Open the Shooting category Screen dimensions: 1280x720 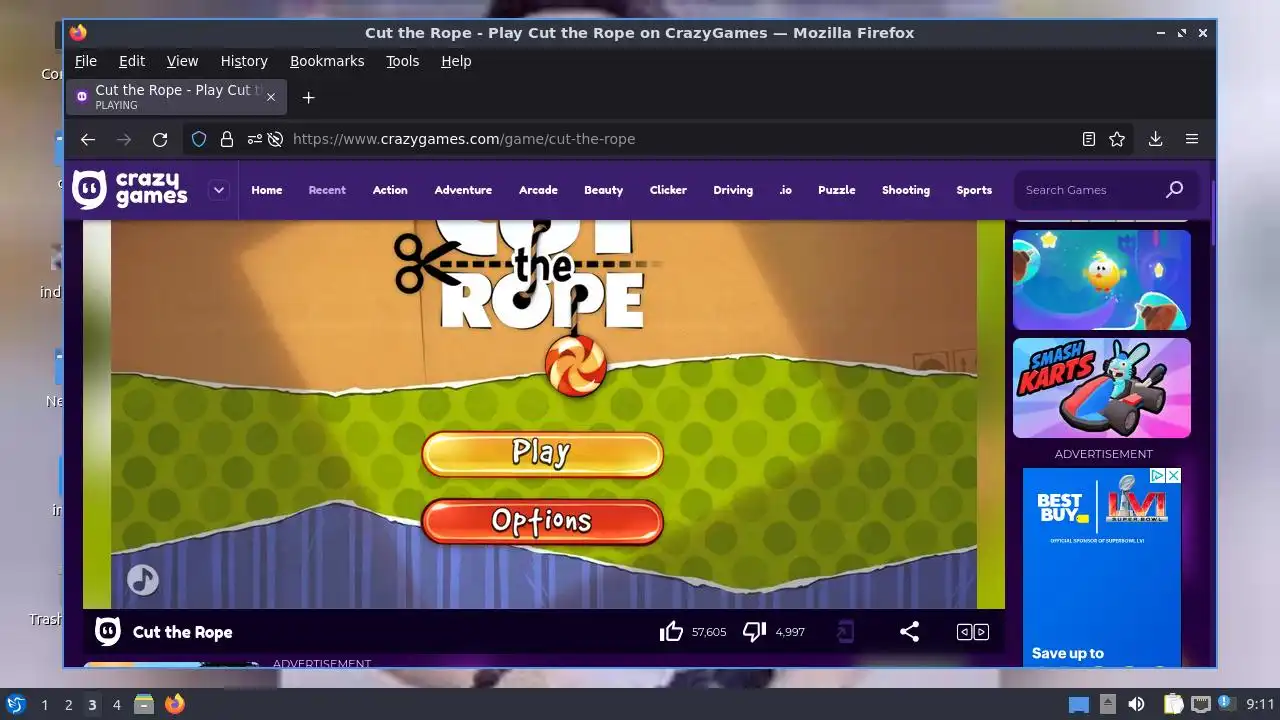pyautogui.click(x=906, y=190)
